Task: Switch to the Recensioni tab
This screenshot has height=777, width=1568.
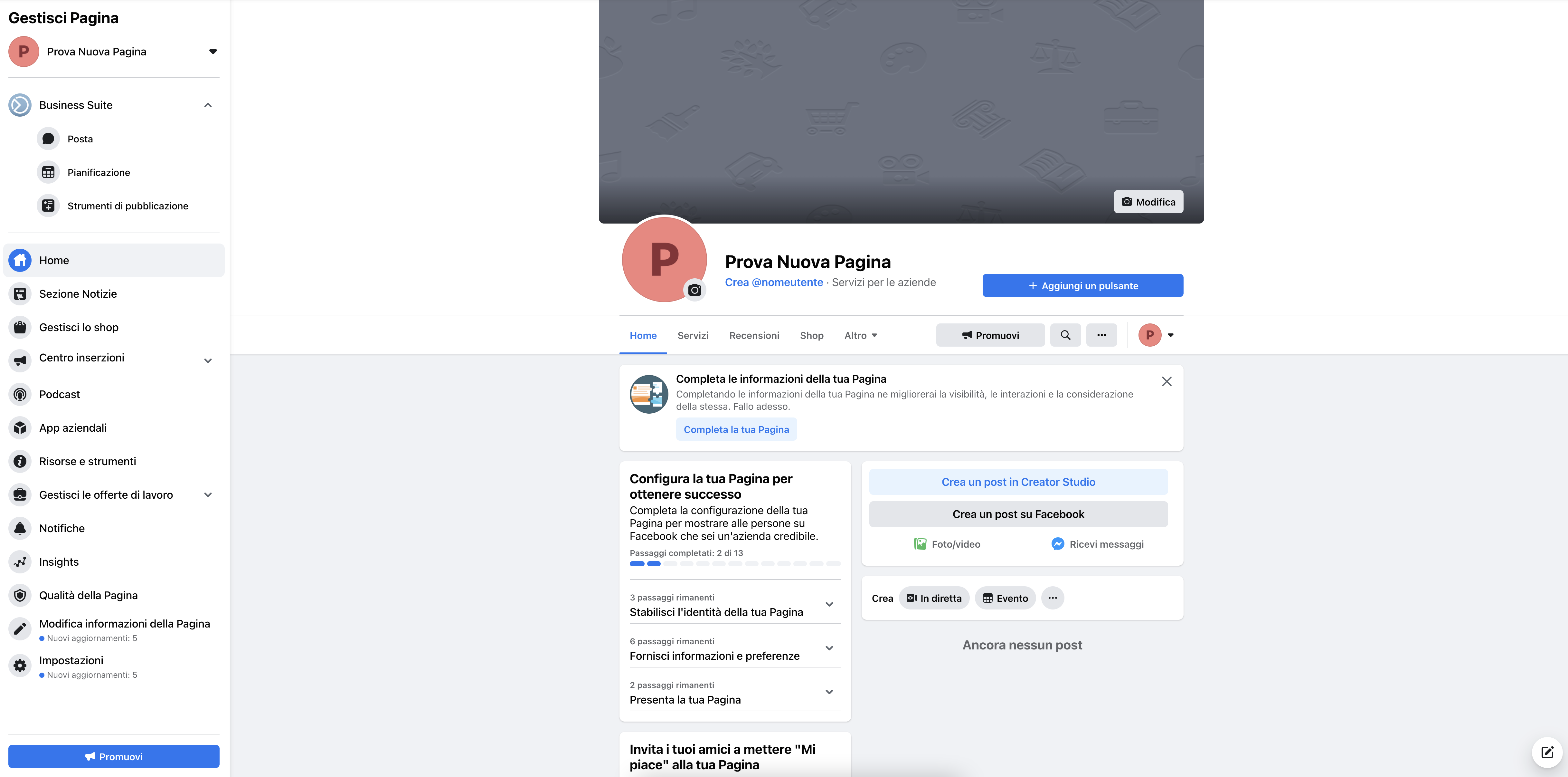Action: [753, 336]
